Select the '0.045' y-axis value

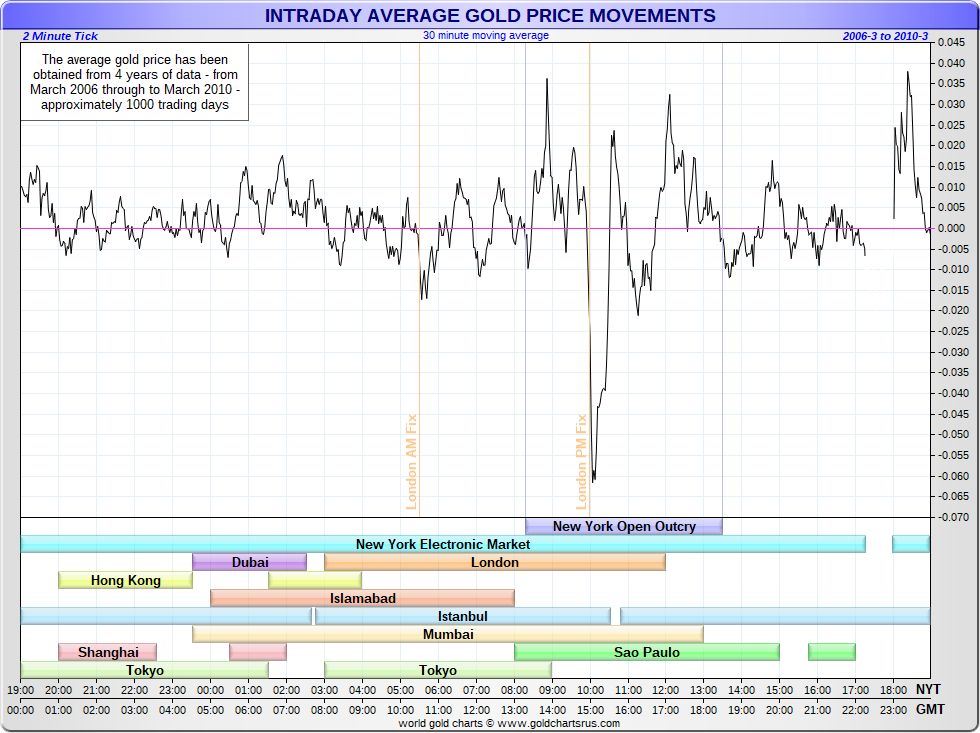951,42
